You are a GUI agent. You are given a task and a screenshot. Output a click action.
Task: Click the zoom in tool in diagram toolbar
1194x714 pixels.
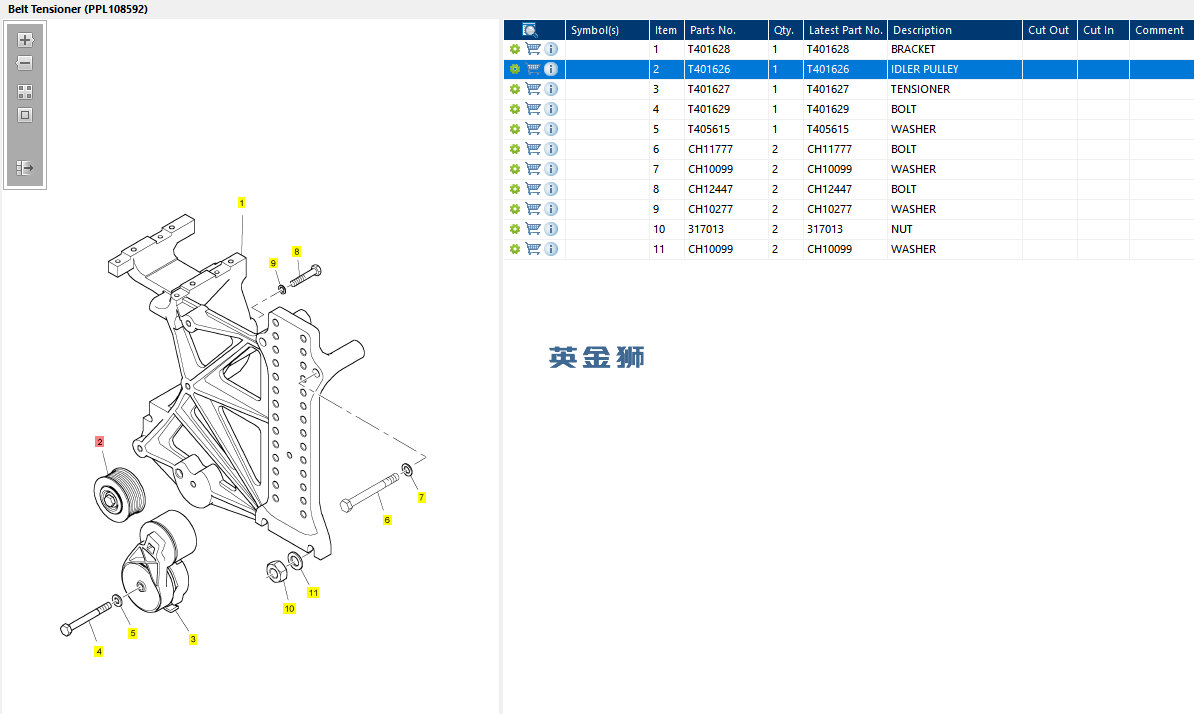[x=25, y=40]
